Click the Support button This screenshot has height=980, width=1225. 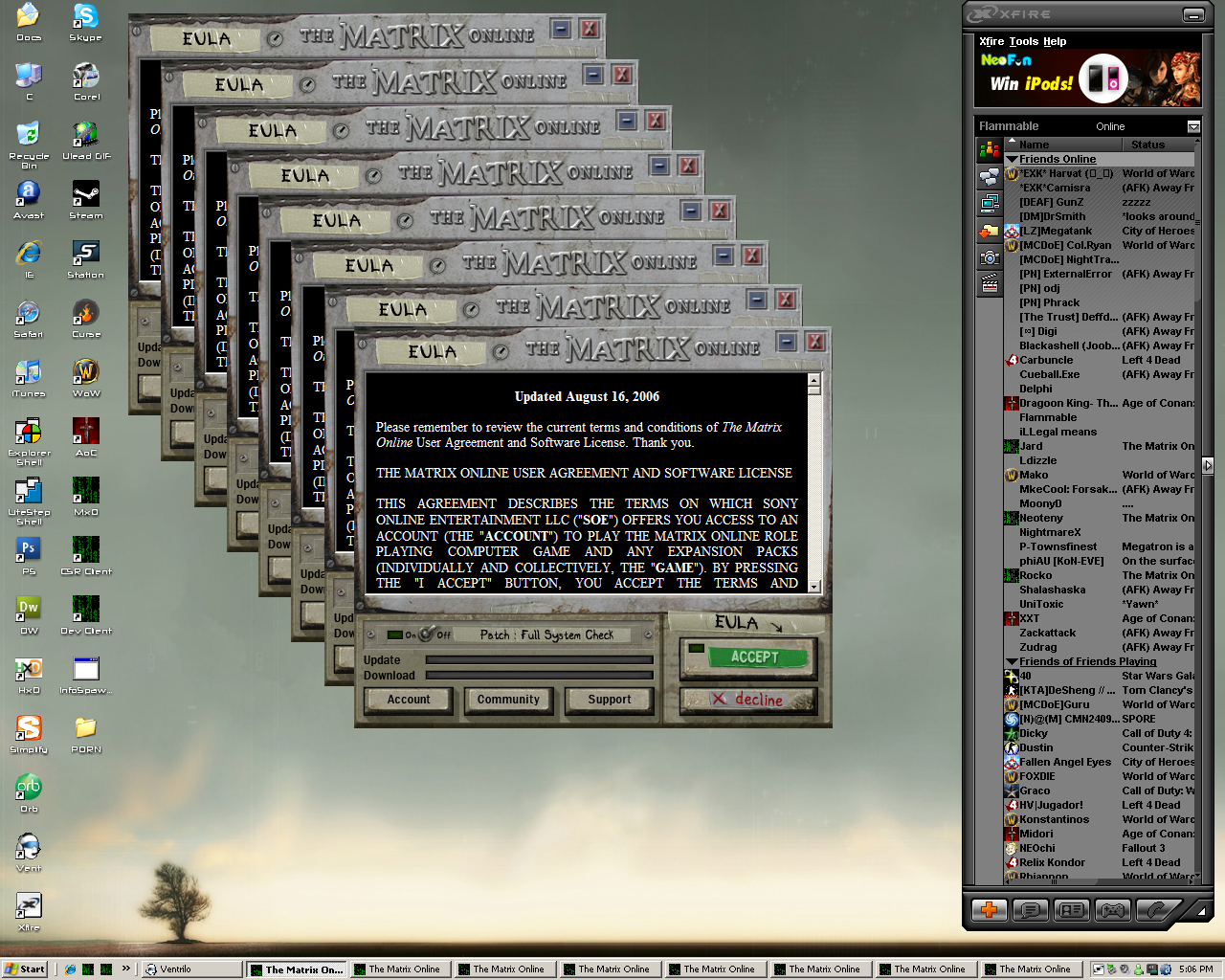click(610, 700)
